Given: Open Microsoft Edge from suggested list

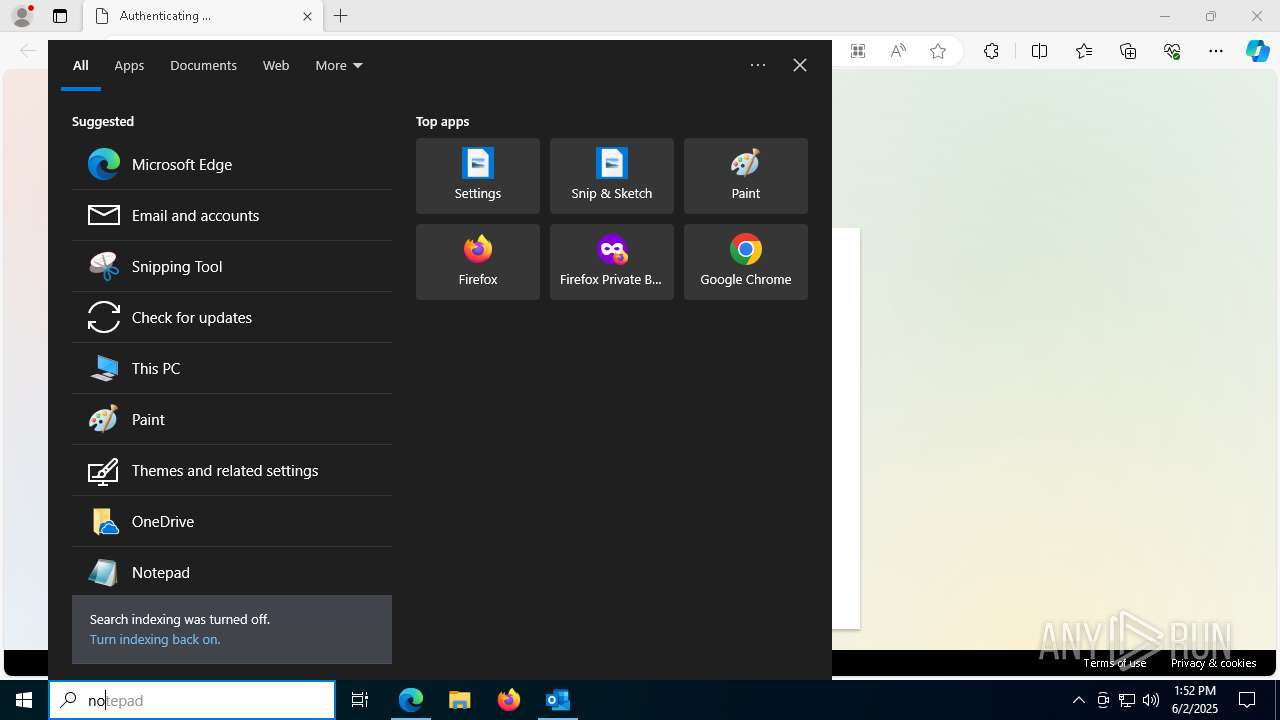Looking at the screenshot, I should (232, 164).
